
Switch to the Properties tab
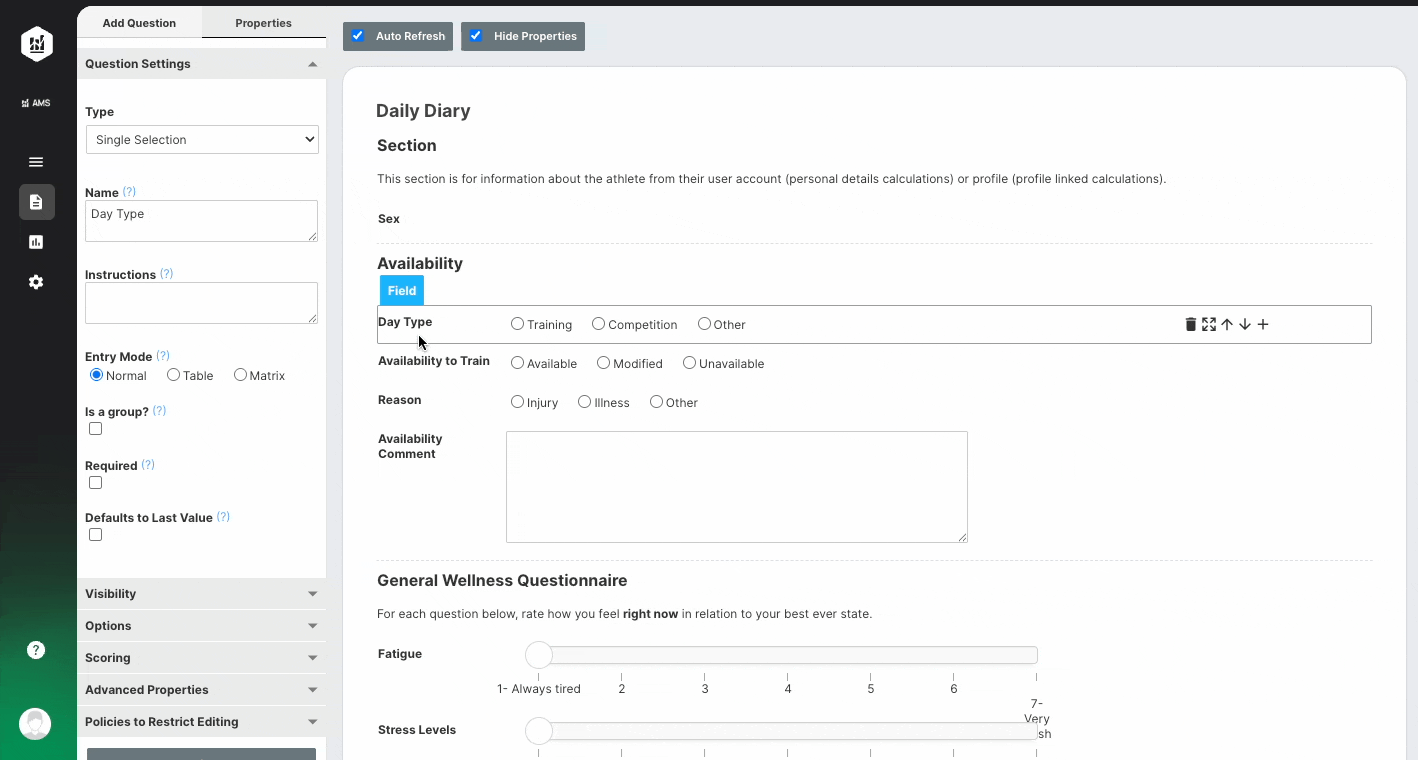pyautogui.click(x=264, y=23)
